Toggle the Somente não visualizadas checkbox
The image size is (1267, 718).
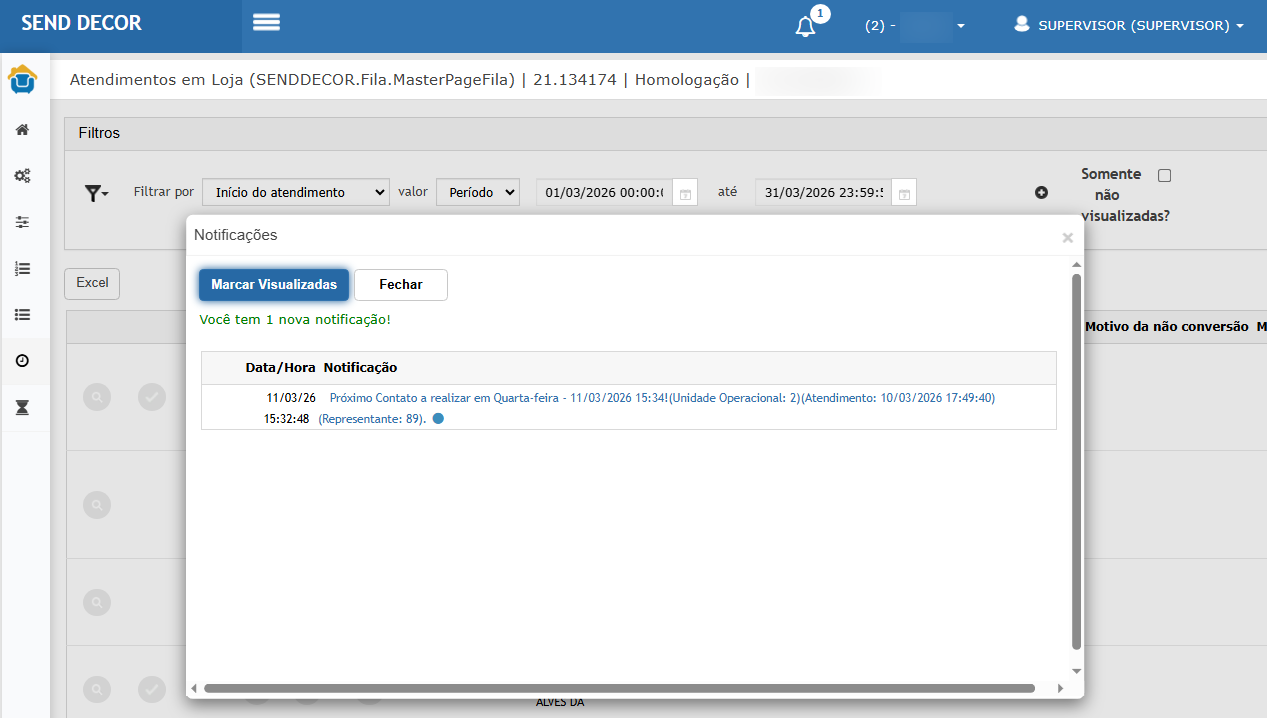[x=1164, y=176]
